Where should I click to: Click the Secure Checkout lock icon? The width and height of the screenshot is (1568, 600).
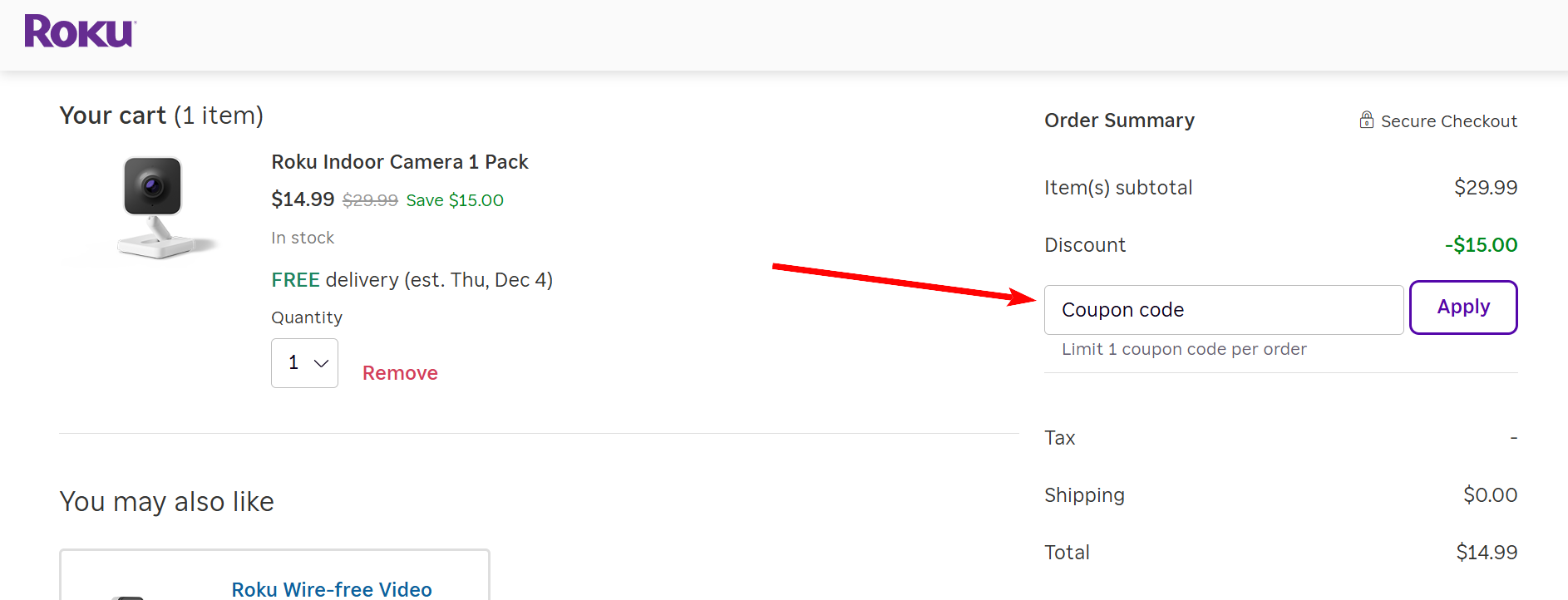click(x=1367, y=120)
